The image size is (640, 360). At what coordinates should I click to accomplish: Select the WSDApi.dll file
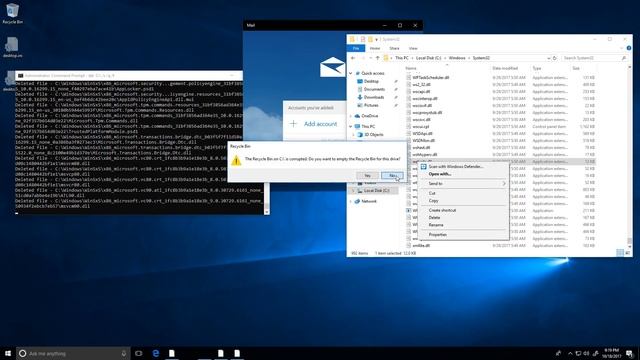(422, 133)
